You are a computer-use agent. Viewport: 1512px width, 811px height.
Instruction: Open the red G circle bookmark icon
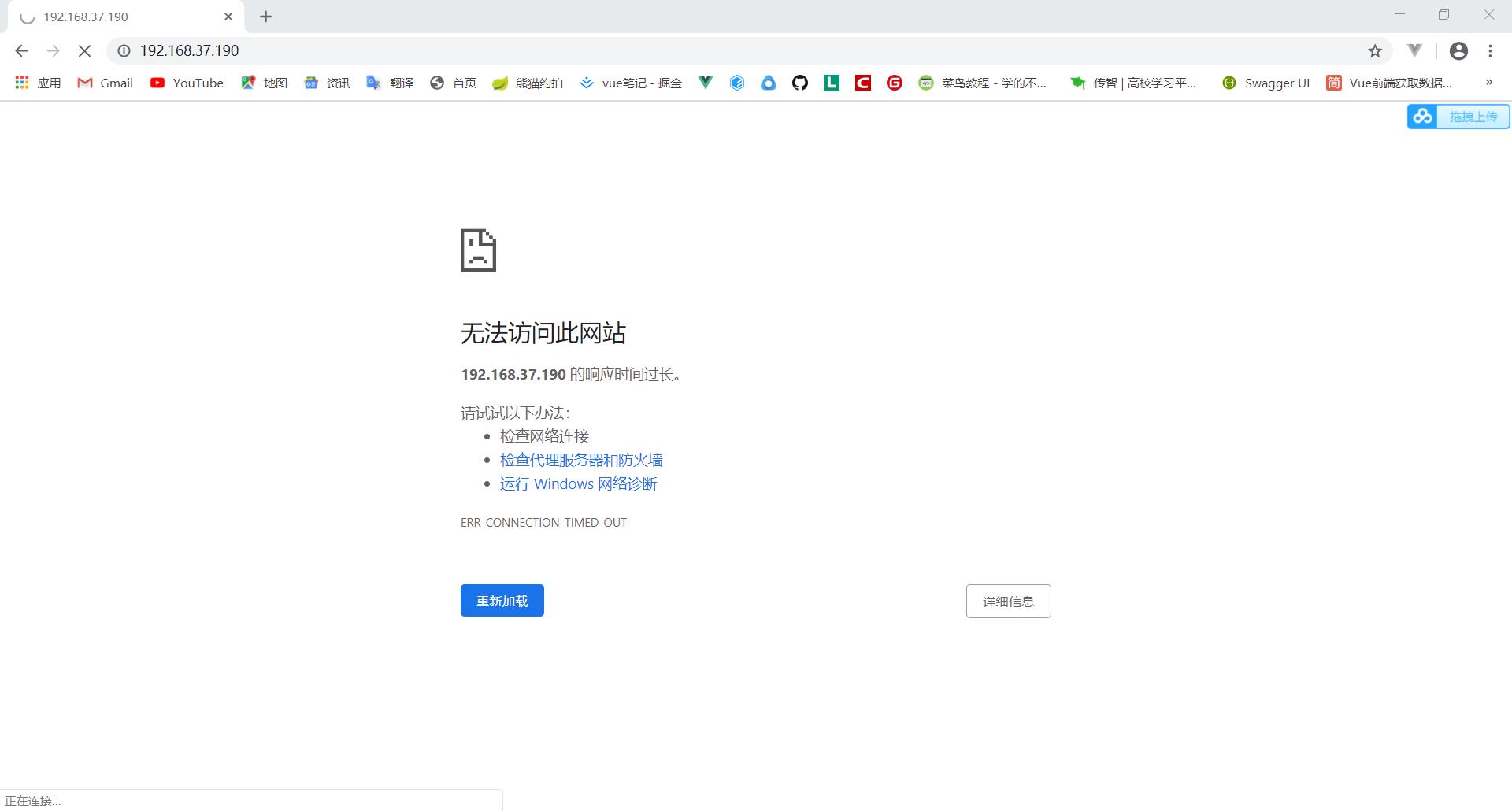(x=895, y=83)
